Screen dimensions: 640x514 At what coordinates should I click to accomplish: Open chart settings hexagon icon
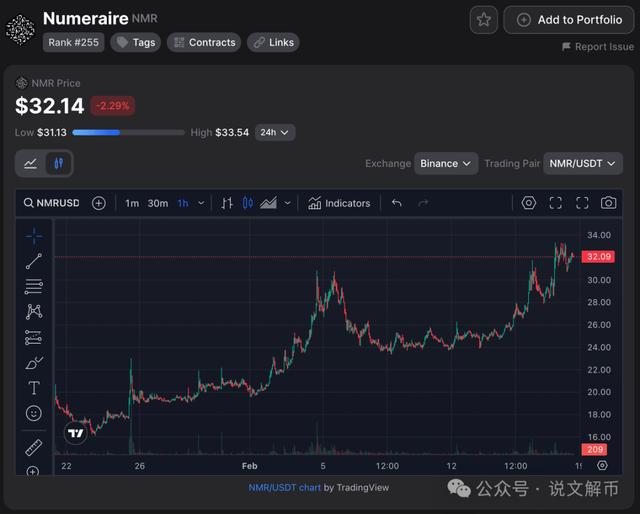(529, 203)
